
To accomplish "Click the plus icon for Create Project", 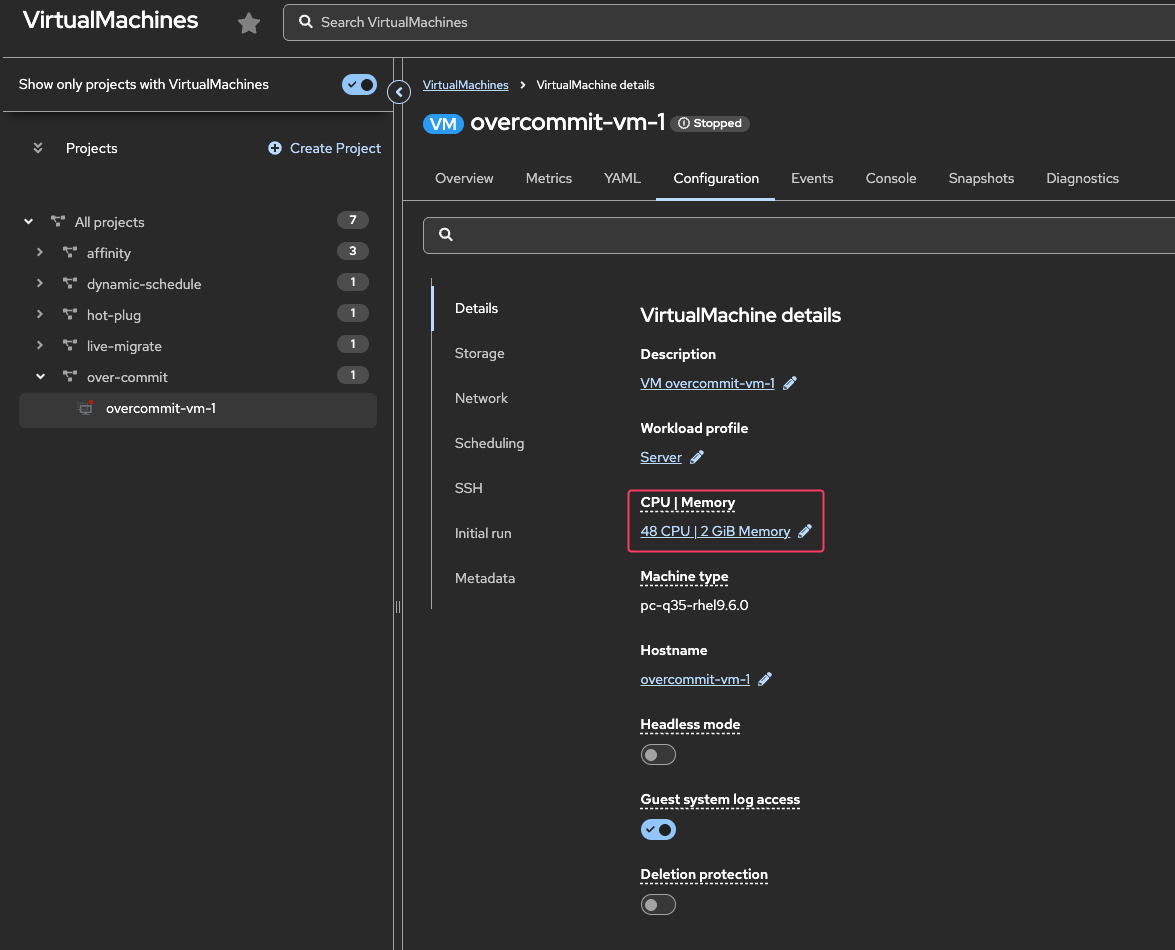I will click(x=275, y=148).
